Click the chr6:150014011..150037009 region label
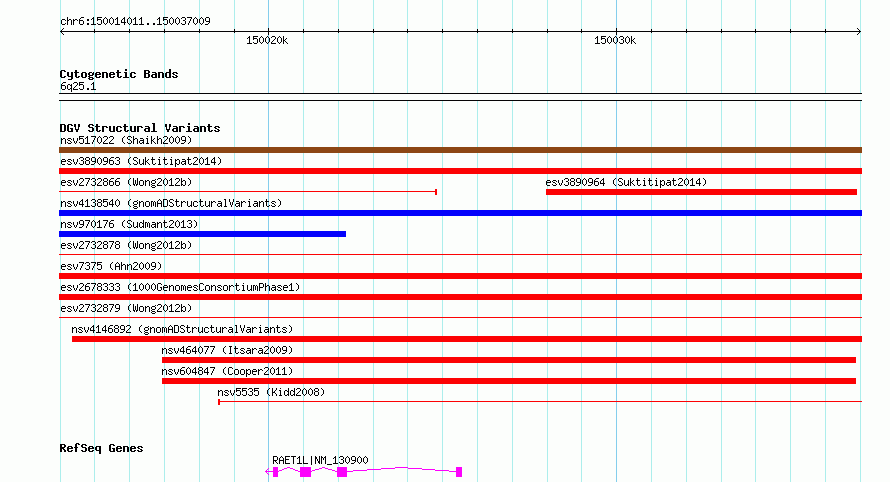The height and width of the screenshot is (482, 890). [135, 21]
